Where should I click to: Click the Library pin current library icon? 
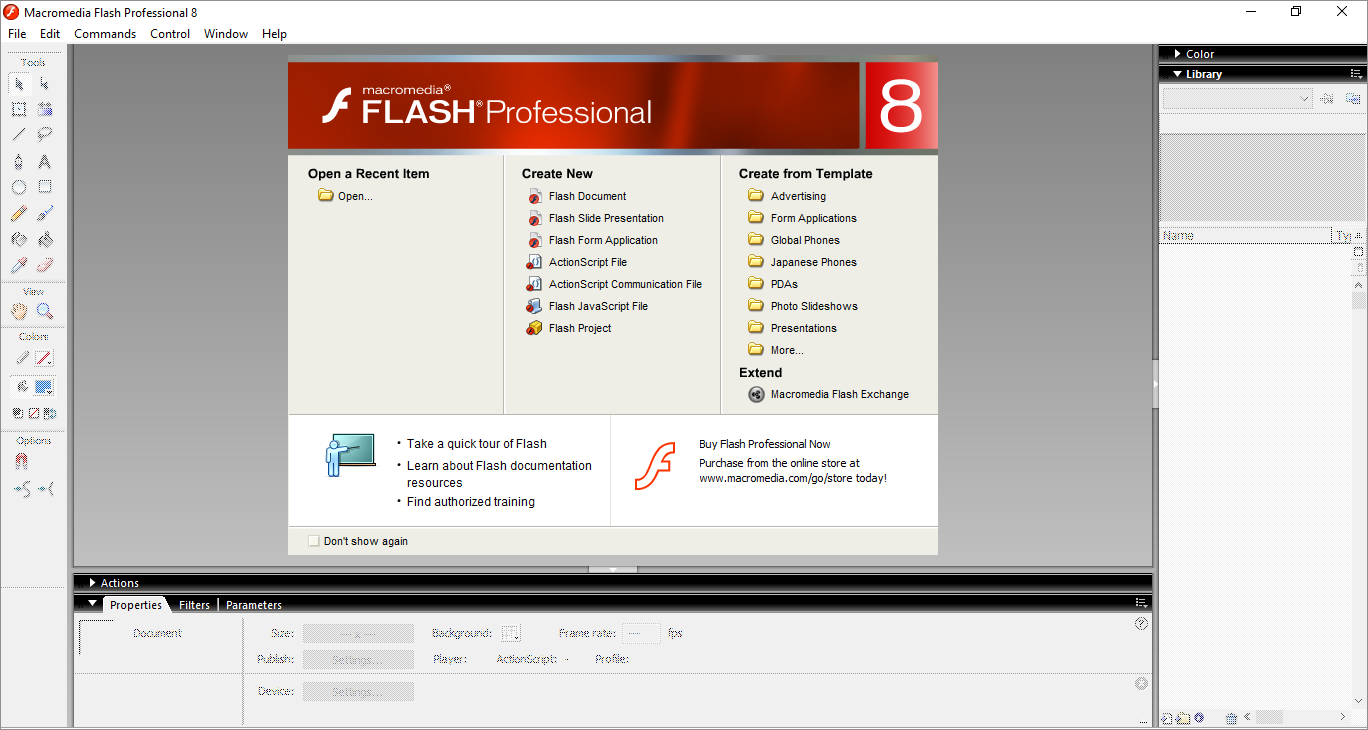pos(1327,98)
